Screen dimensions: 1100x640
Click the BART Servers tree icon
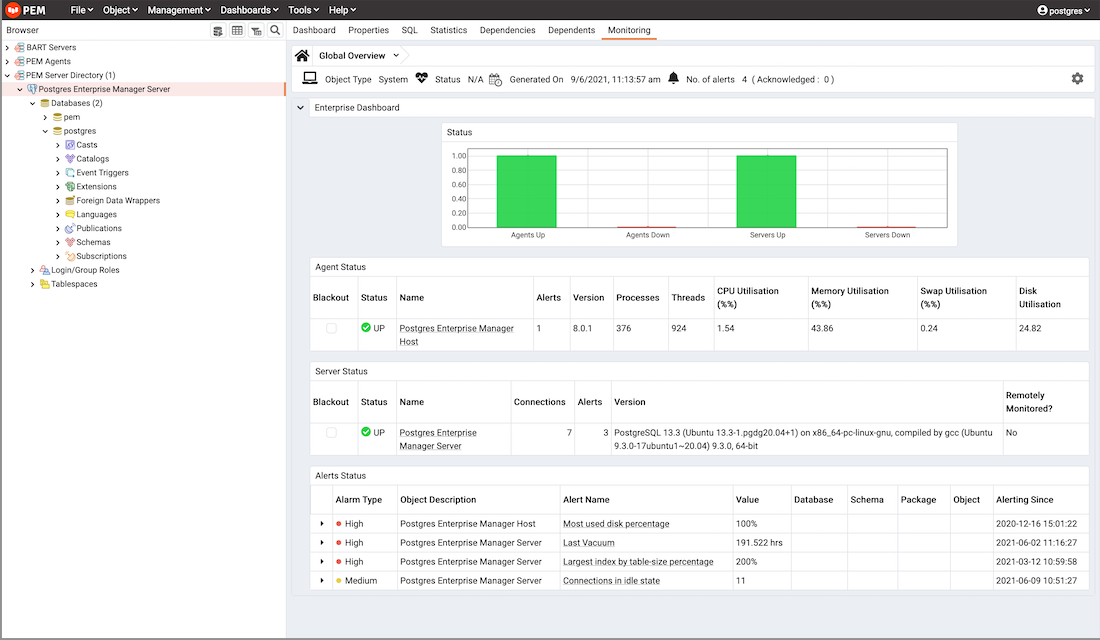pyautogui.click(x=20, y=47)
